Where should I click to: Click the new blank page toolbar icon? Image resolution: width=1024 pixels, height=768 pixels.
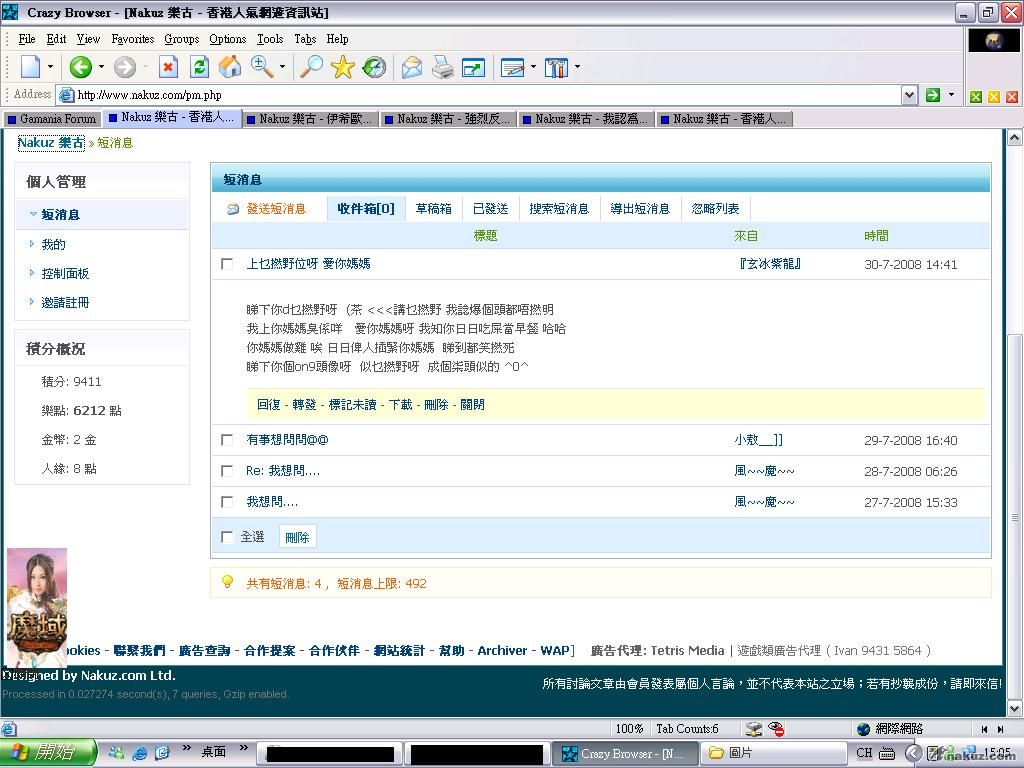(31, 67)
